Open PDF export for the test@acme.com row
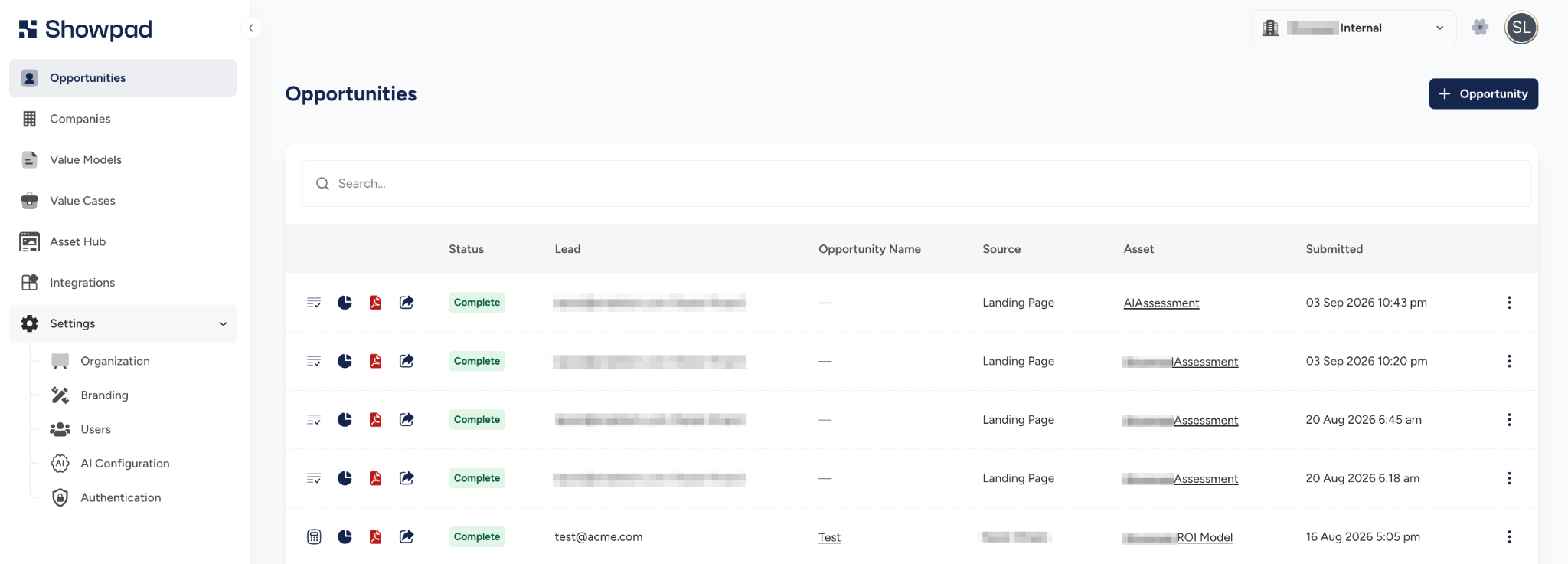The height and width of the screenshot is (564, 1568). [x=375, y=536]
